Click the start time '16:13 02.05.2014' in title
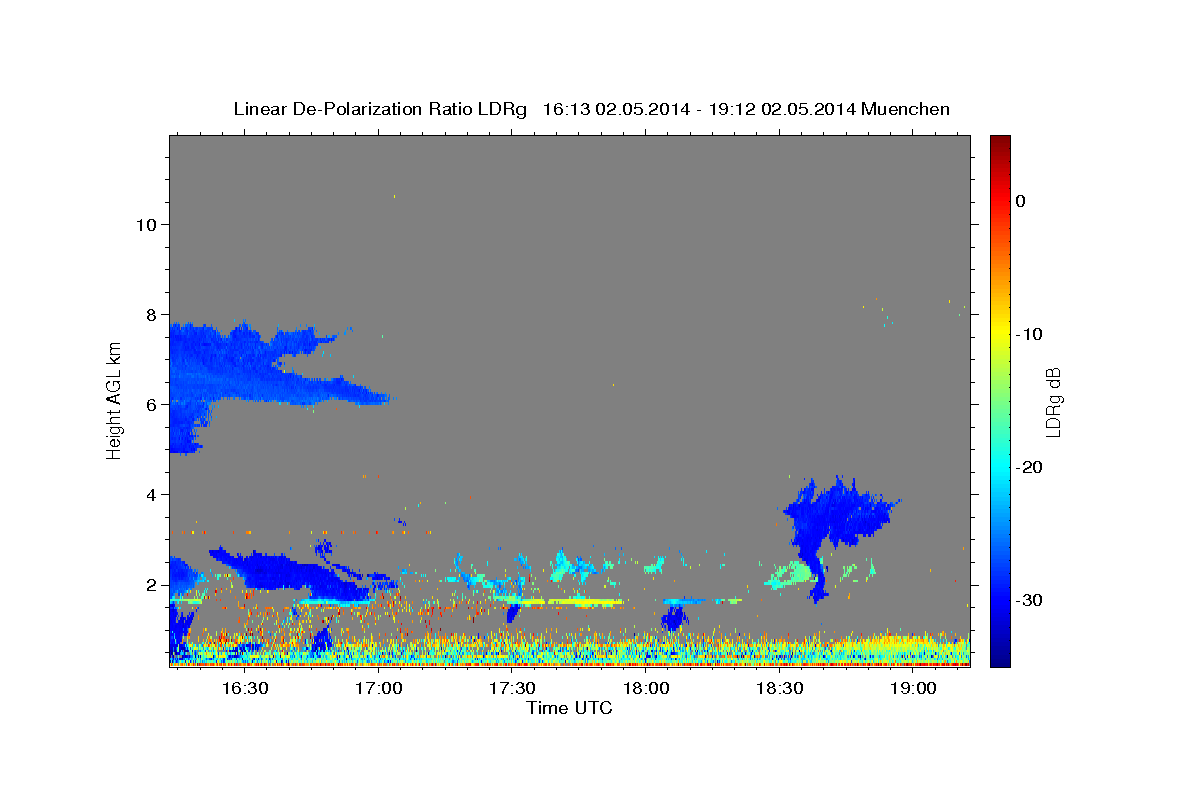1200x800 pixels. [x=615, y=109]
